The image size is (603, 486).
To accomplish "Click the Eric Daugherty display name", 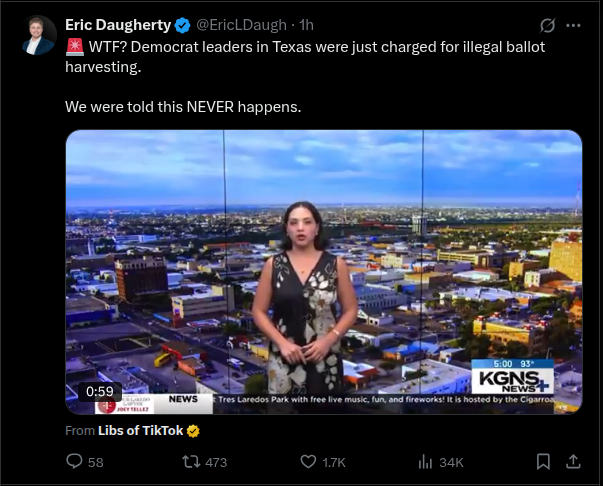I will (x=118, y=25).
